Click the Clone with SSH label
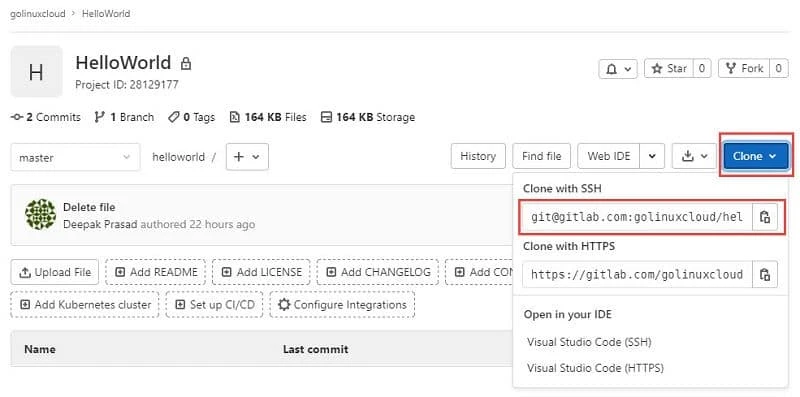Image resolution: width=800 pixels, height=397 pixels. pos(562,189)
